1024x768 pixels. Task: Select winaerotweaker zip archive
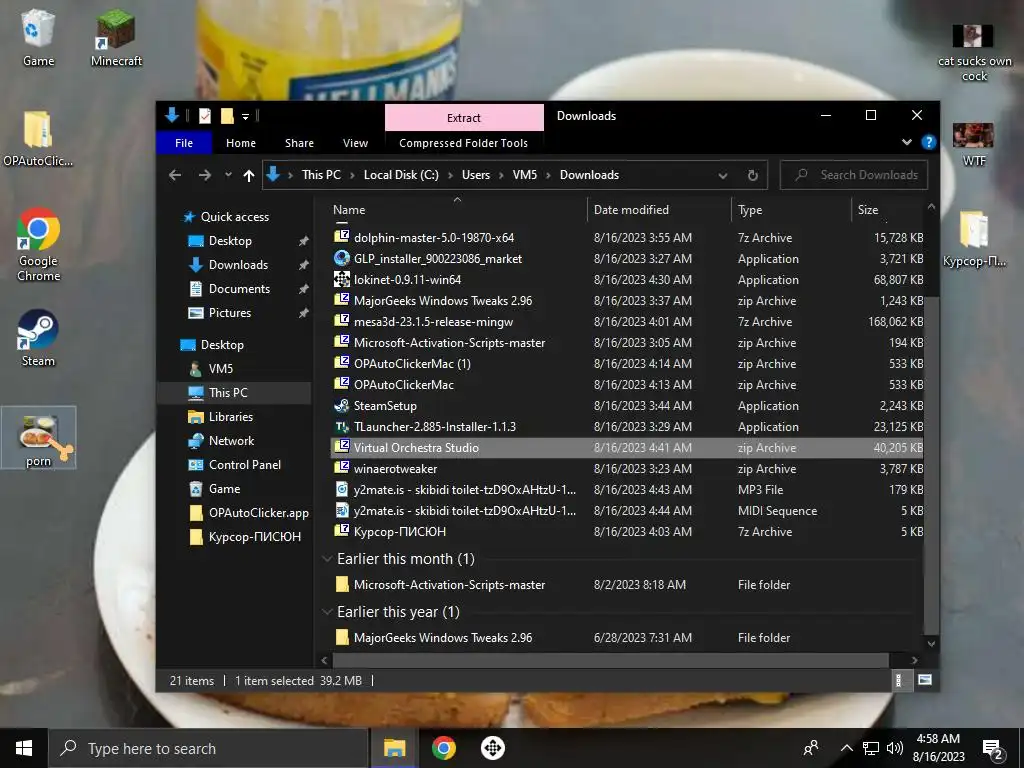tap(627, 469)
